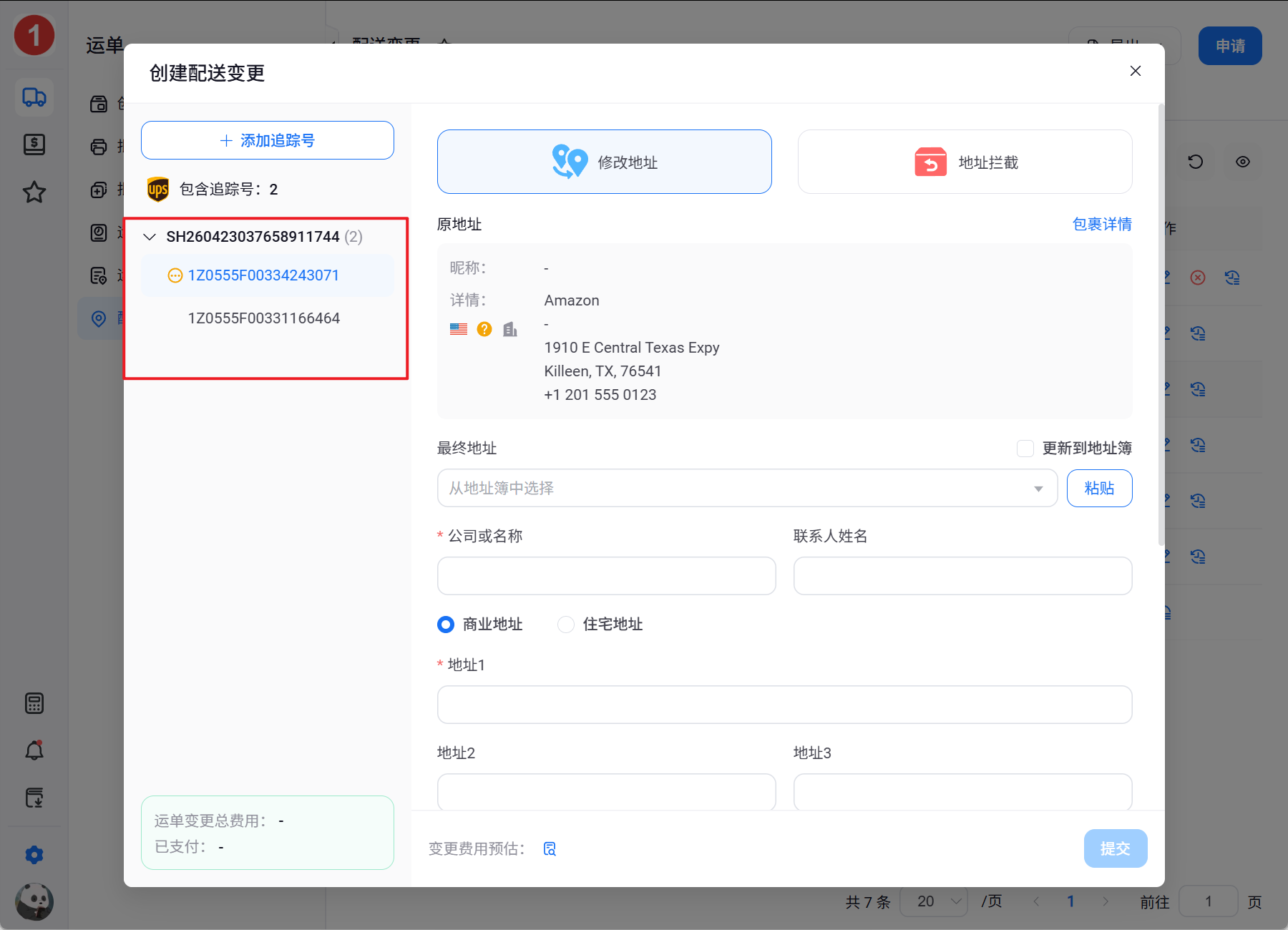Click the truck shipments icon in sidebar

point(34,97)
